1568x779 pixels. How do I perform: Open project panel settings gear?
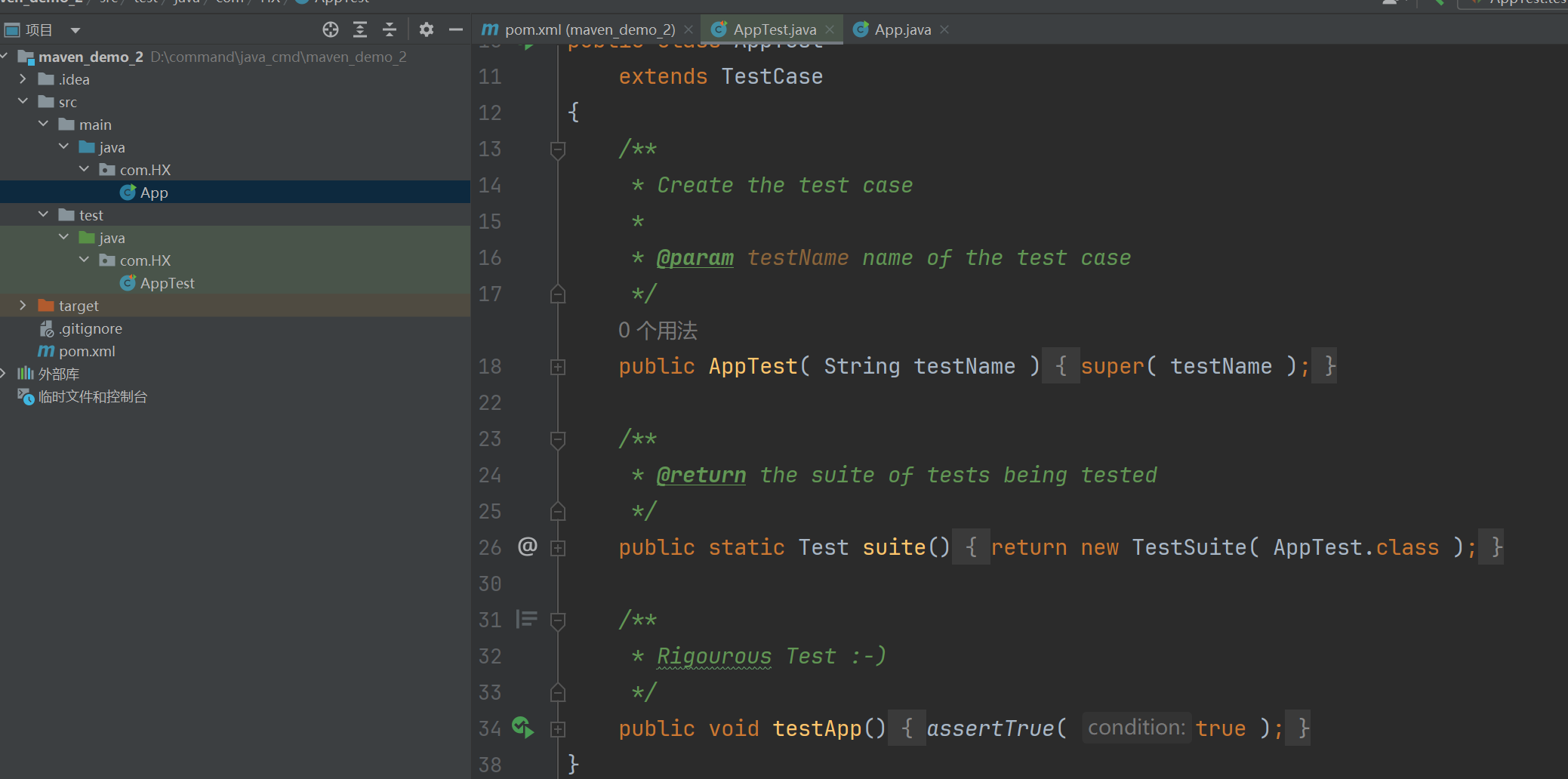(427, 29)
